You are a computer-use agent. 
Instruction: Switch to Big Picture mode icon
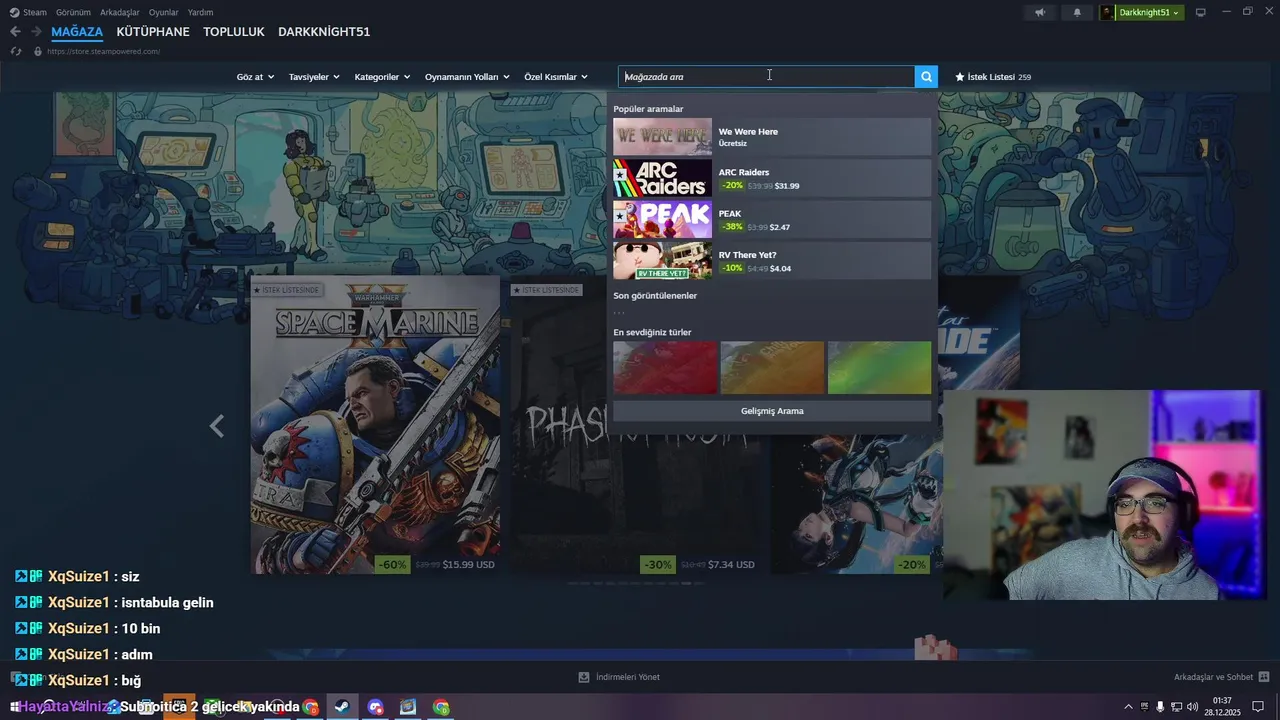pos(1201,12)
